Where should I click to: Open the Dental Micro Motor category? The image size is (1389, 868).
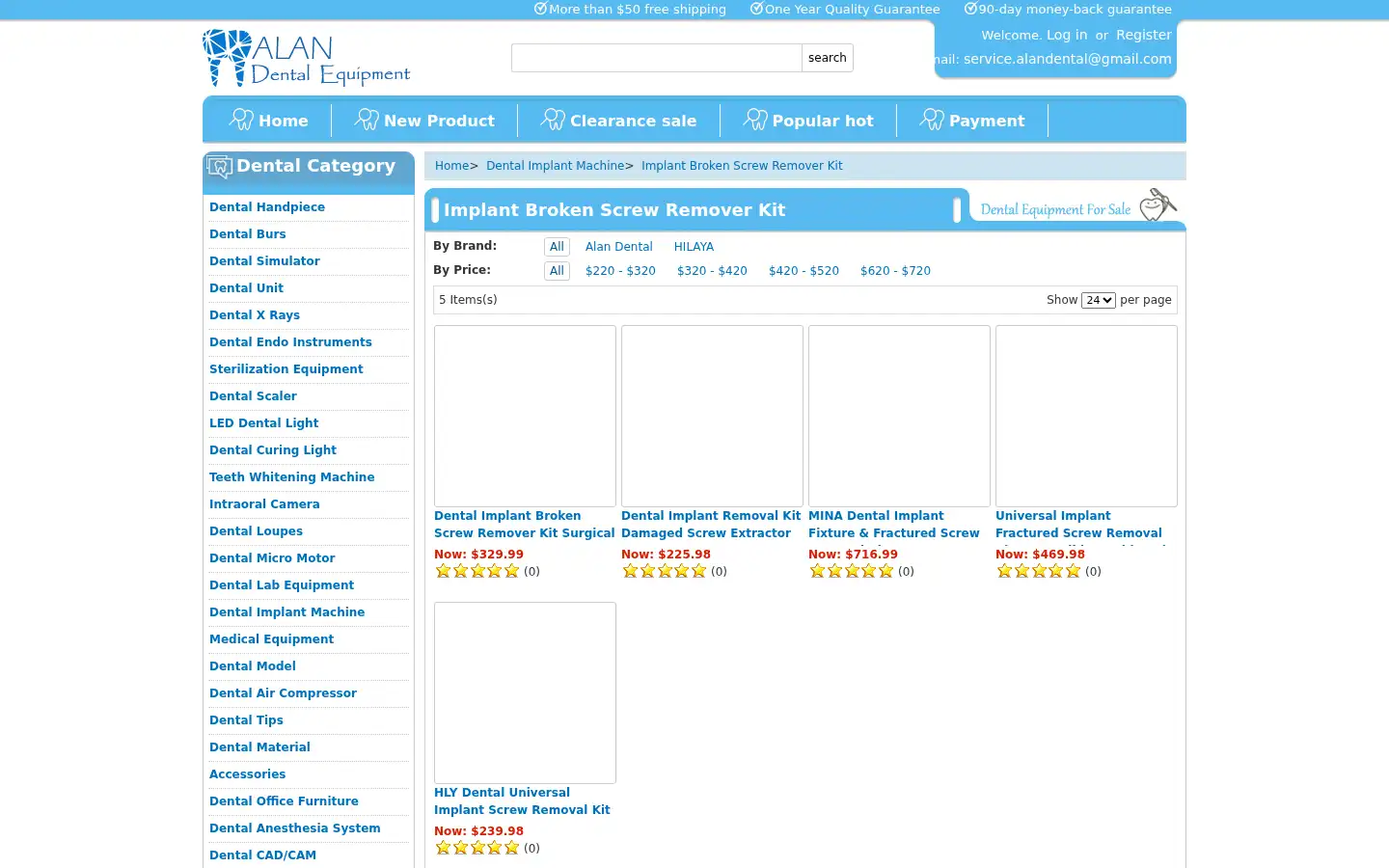(272, 558)
